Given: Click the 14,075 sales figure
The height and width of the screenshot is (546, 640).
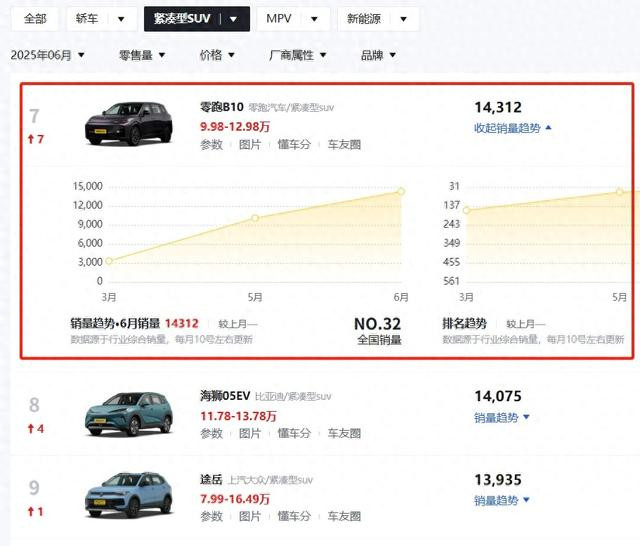Looking at the screenshot, I should (498, 396).
